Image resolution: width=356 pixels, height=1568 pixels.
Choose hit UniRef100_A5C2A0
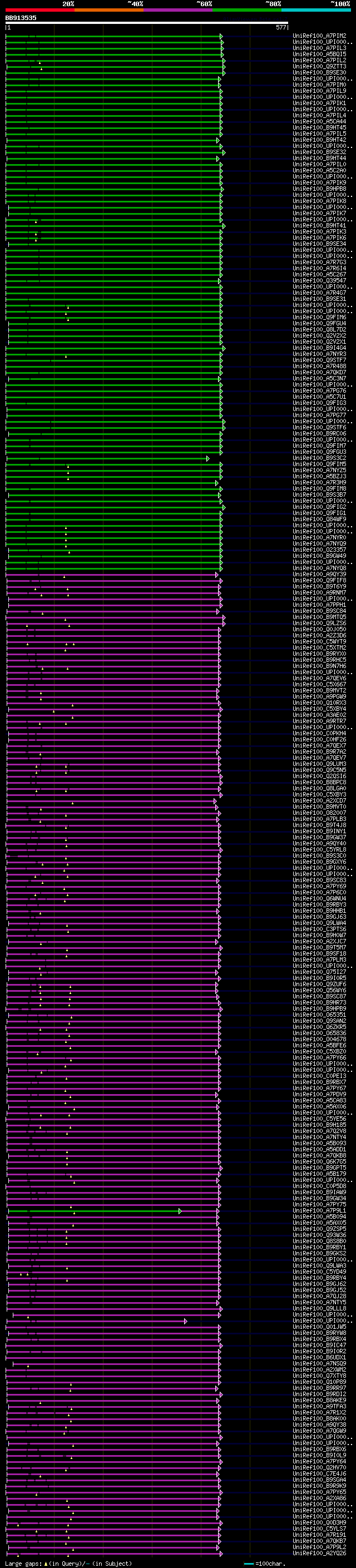pyautogui.click(x=319, y=170)
